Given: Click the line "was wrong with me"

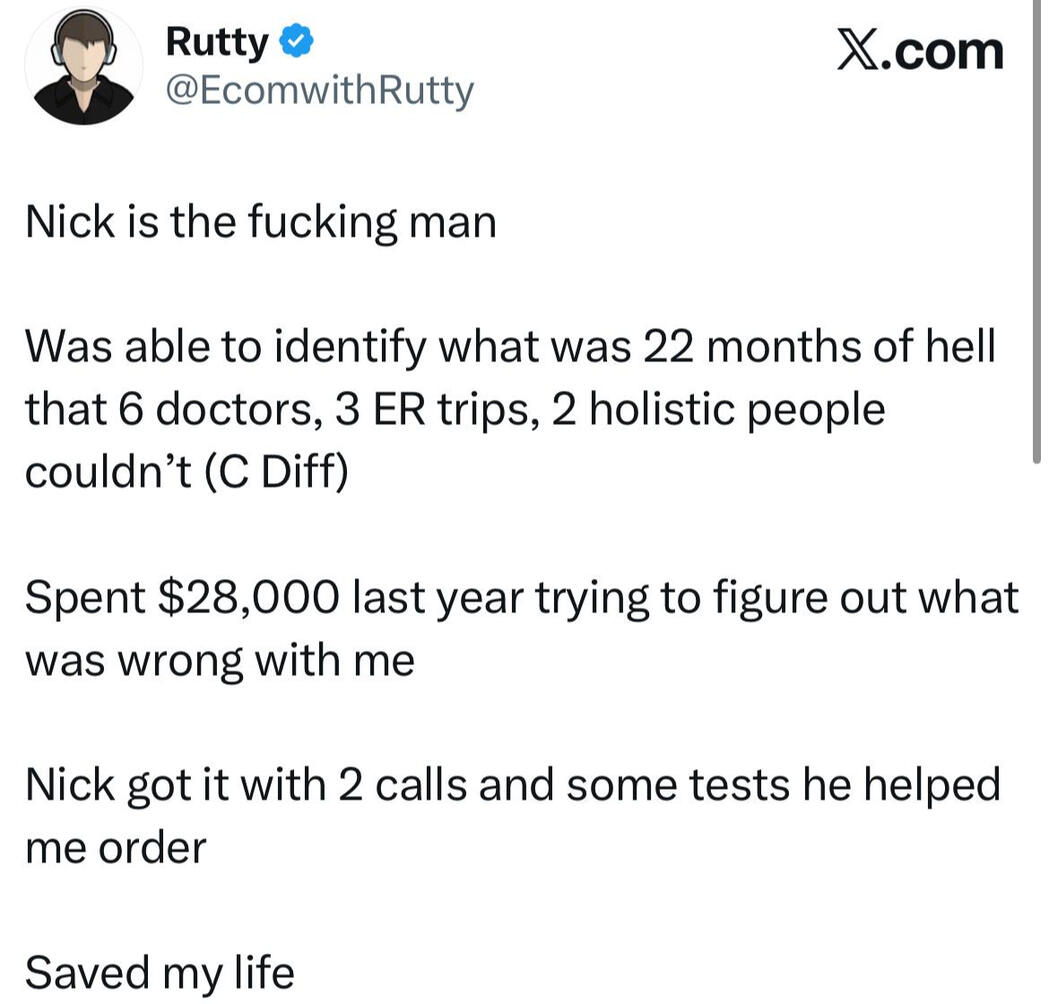Looking at the screenshot, I should pyautogui.click(x=219, y=660).
